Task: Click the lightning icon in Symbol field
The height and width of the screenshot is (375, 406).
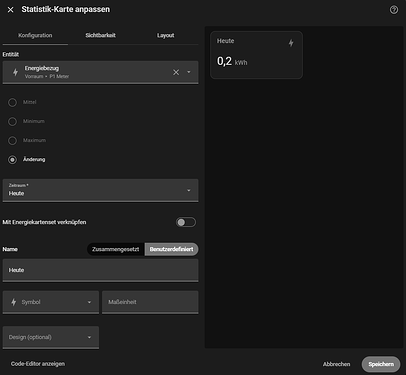Action: pos(14,302)
